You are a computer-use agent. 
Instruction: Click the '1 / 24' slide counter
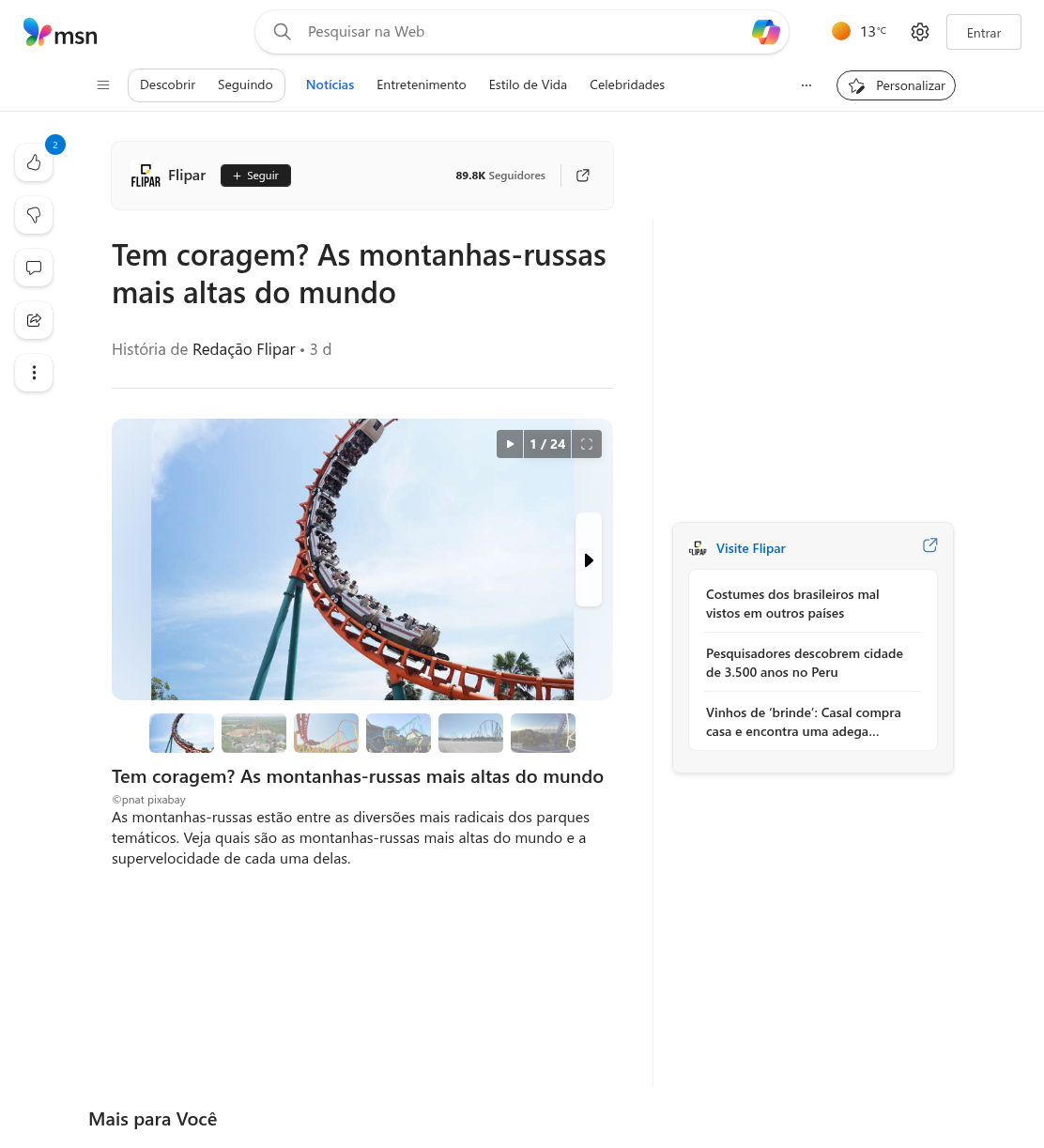(547, 444)
